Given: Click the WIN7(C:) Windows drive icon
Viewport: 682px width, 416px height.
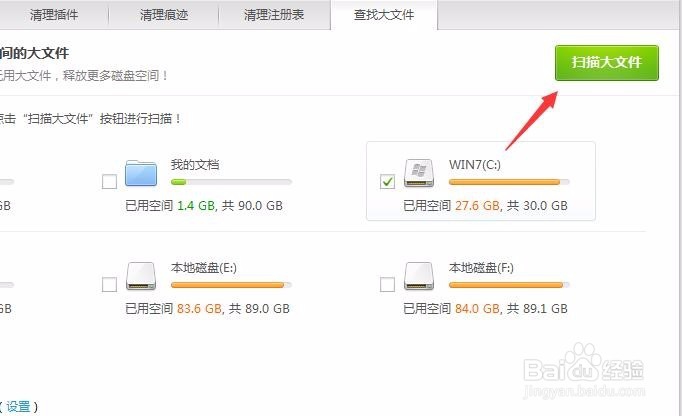Looking at the screenshot, I should (419, 173).
